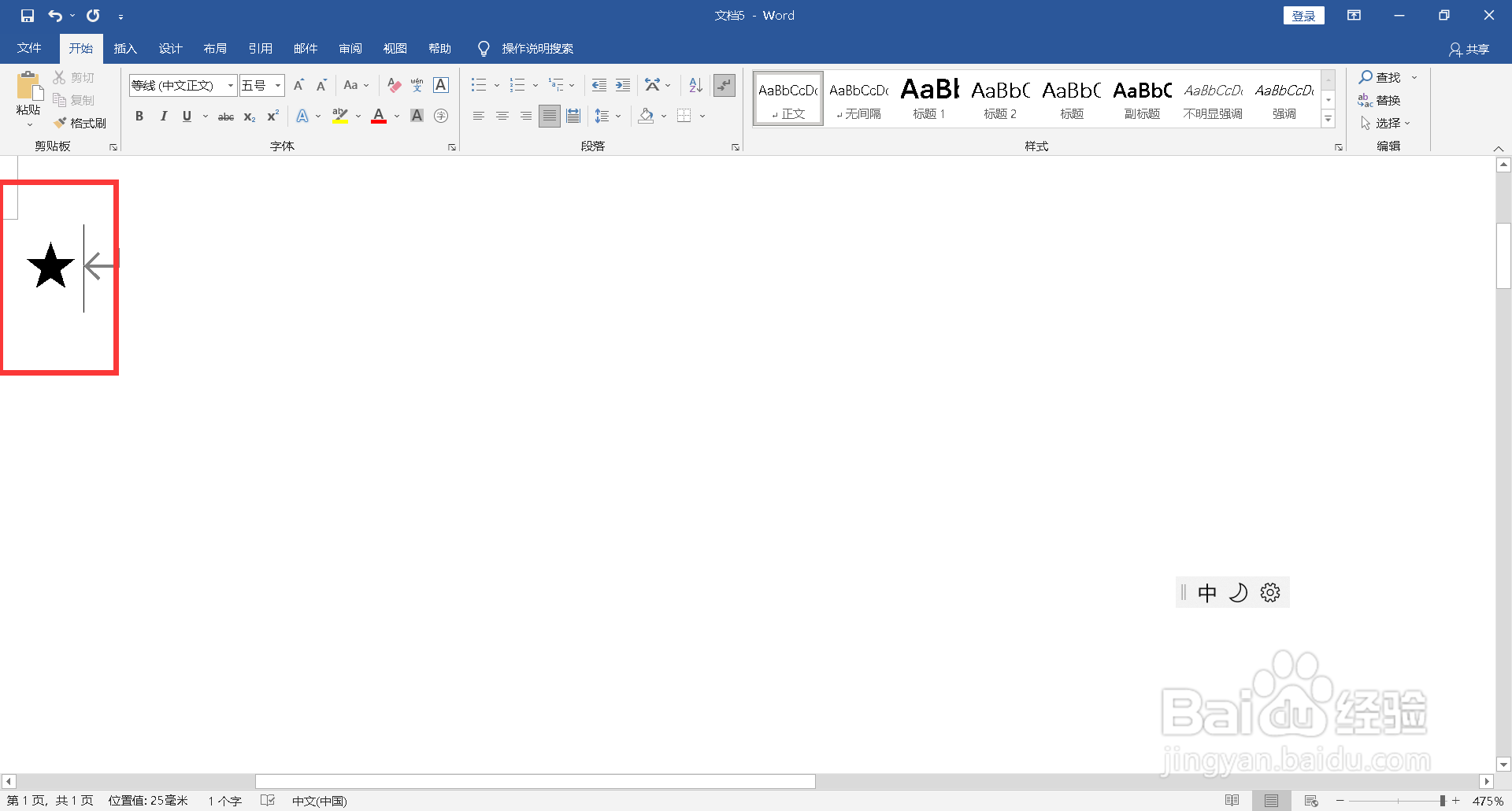Open the Review (审阅) tab

350,49
